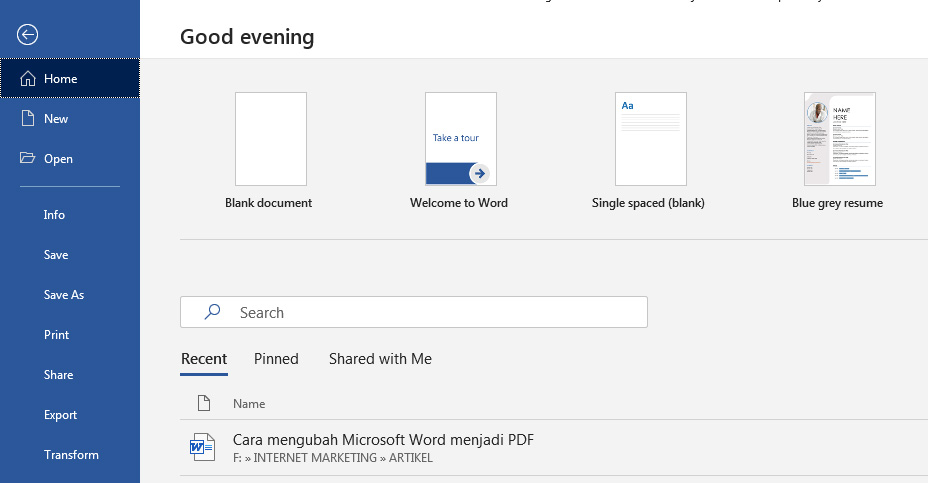
Task: Switch to the Recent tab
Action: (204, 359)
